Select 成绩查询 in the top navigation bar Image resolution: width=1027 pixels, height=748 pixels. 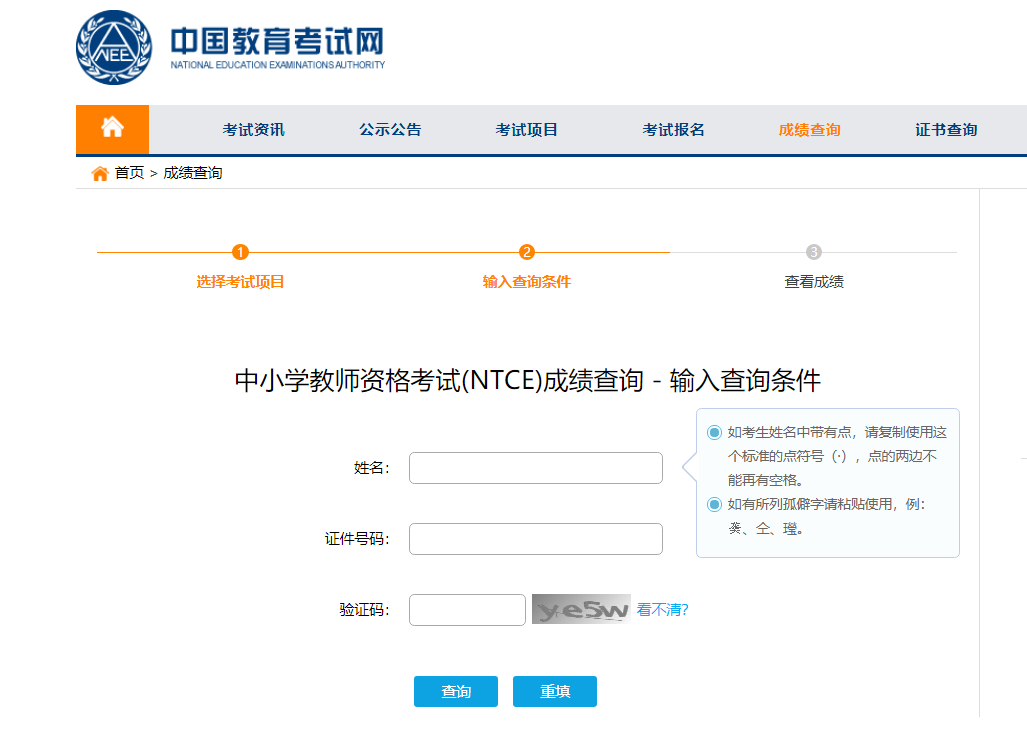(809, 130)
